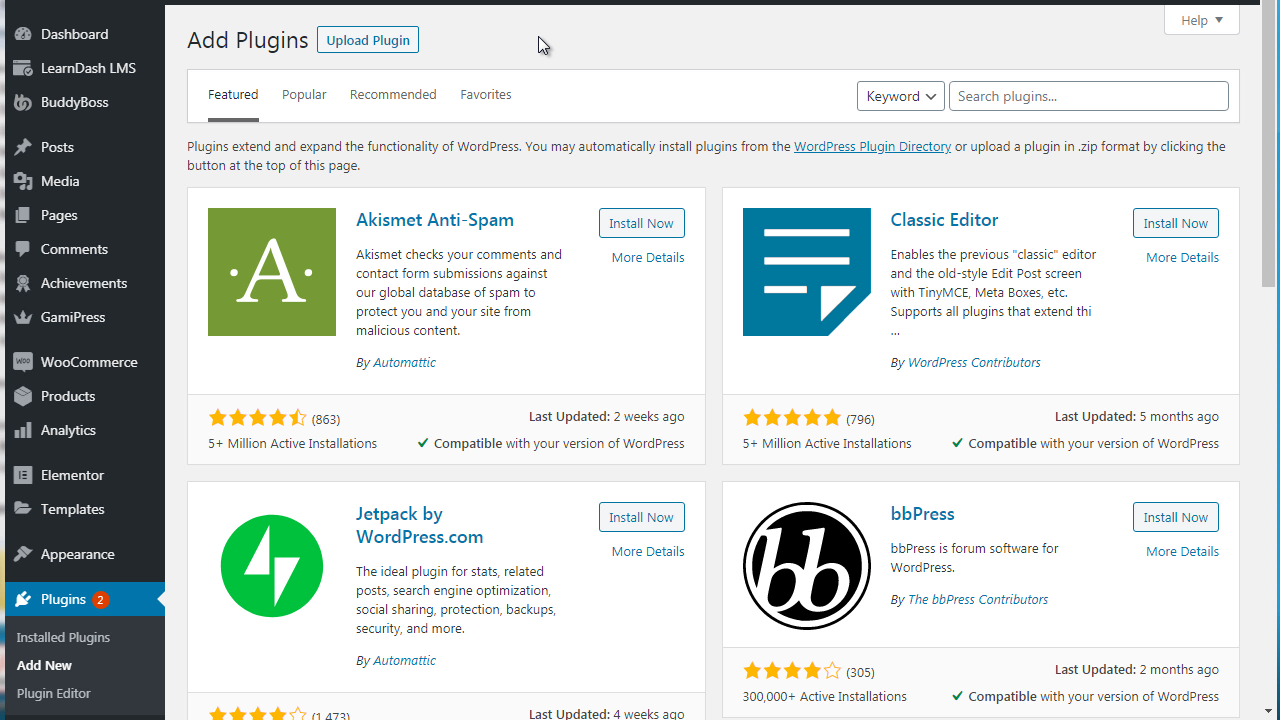Click the LearnDash LMS sidebar icon
Screen dimensions: 1280x720
coord(23,68)
